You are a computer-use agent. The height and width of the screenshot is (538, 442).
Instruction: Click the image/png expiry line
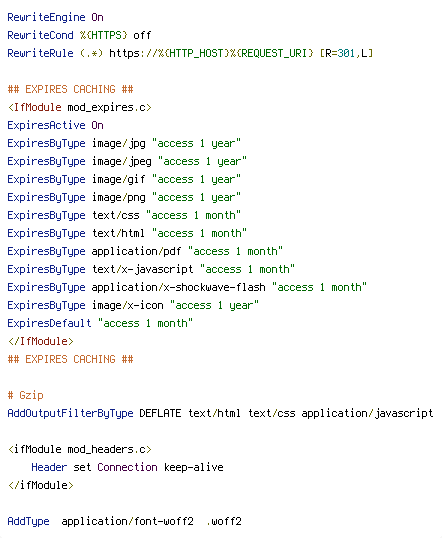click(x=124, y=197)
